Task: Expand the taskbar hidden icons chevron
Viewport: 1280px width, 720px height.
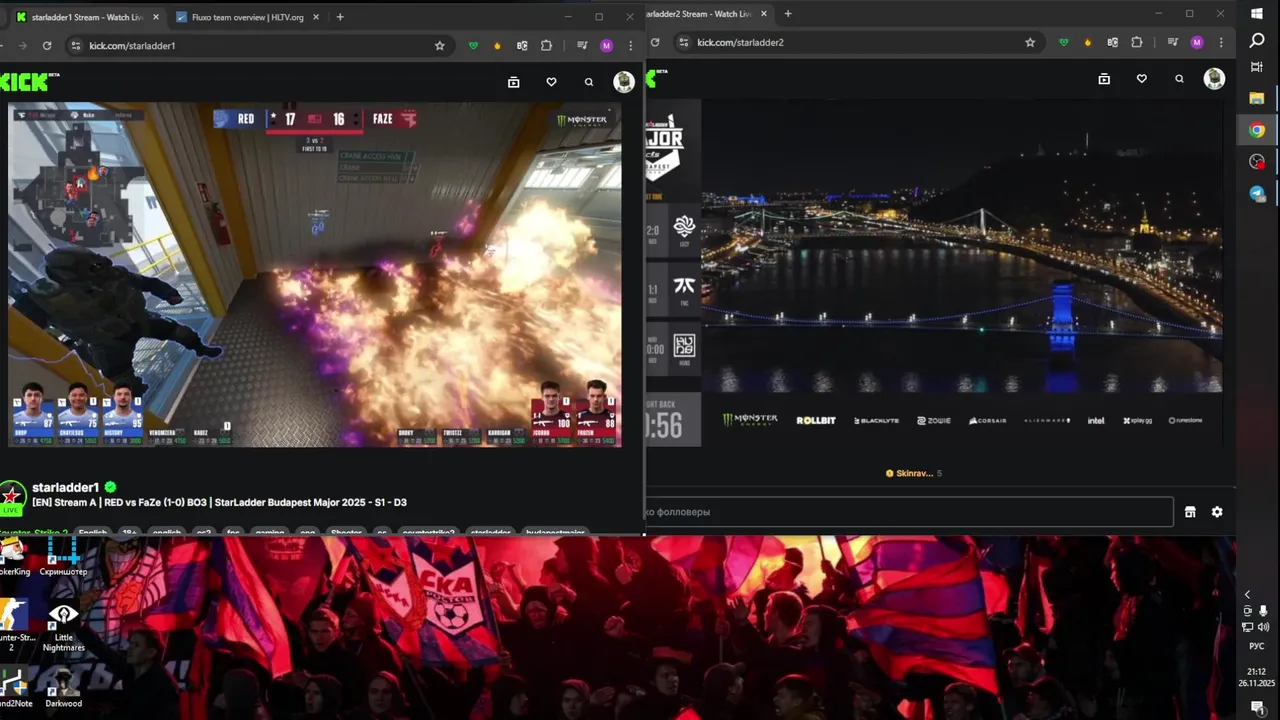Action: [x=1247, y=594]
